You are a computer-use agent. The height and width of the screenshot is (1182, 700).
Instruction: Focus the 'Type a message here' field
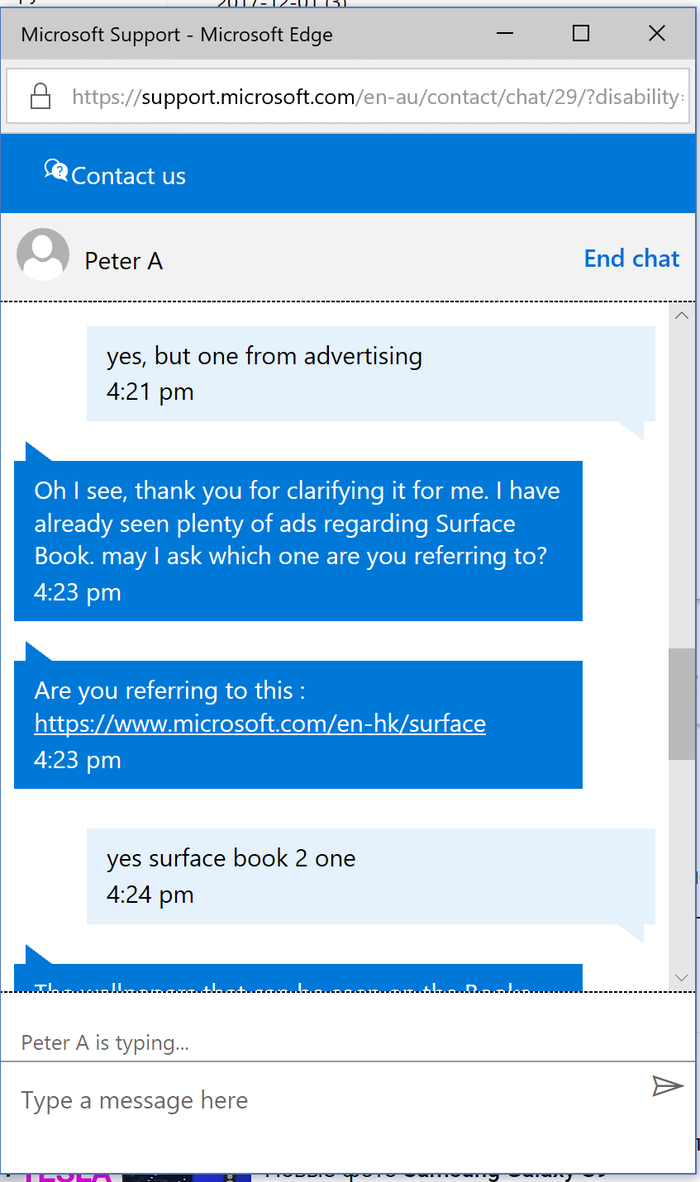click(x=320, y=1101)
